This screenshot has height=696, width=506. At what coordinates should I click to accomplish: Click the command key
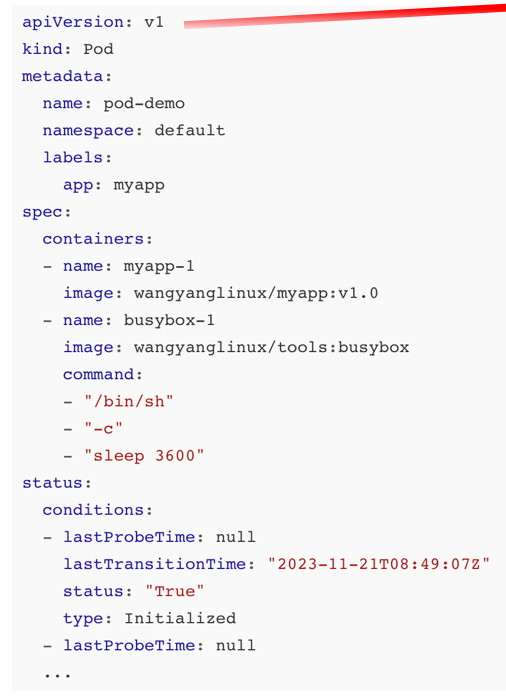99,375
